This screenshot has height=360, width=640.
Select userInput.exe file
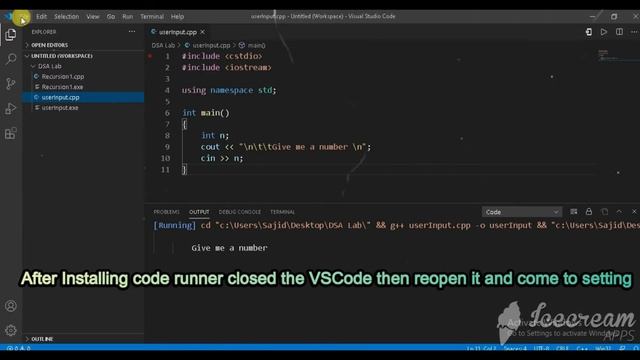tap(60, 108)
